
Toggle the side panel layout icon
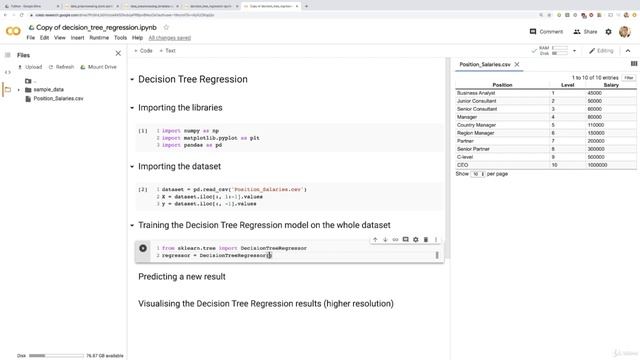pyautogui.click(x=634, y=64)
